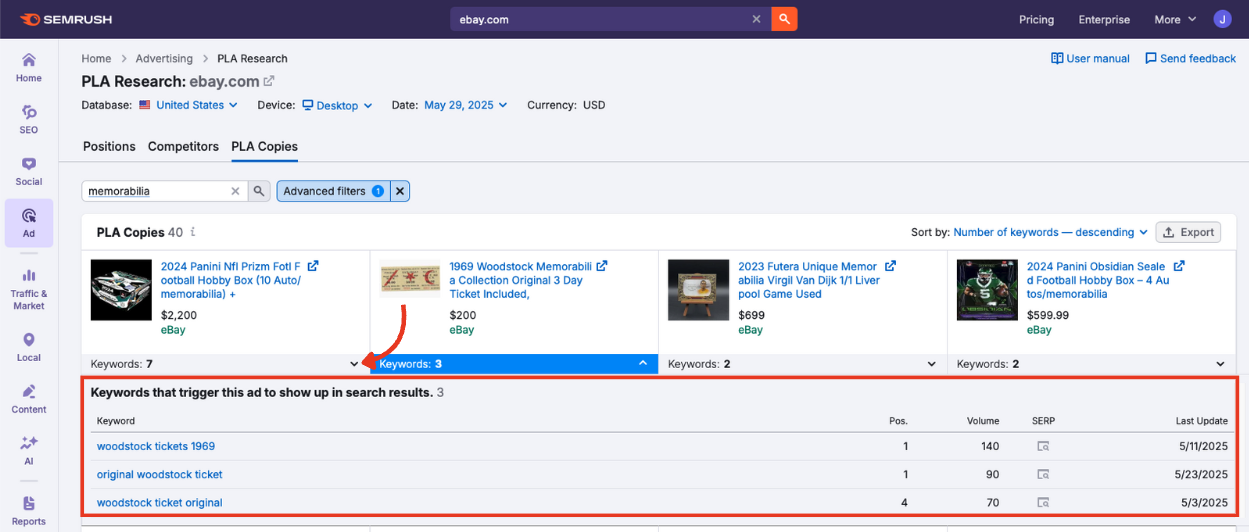This screenshot has height=532, width=1249.
Task: Open the AI section in sidebar
Action: click(x=29, y=449)
